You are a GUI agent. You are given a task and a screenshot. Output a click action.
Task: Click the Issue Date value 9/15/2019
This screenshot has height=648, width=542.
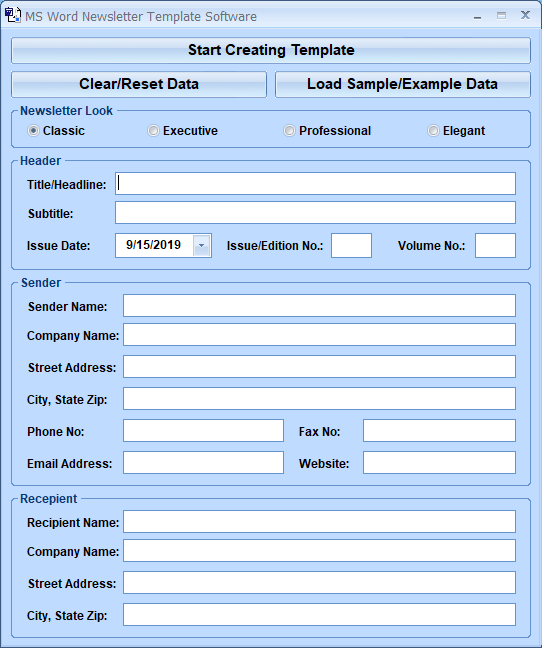(x=154, y=245)
